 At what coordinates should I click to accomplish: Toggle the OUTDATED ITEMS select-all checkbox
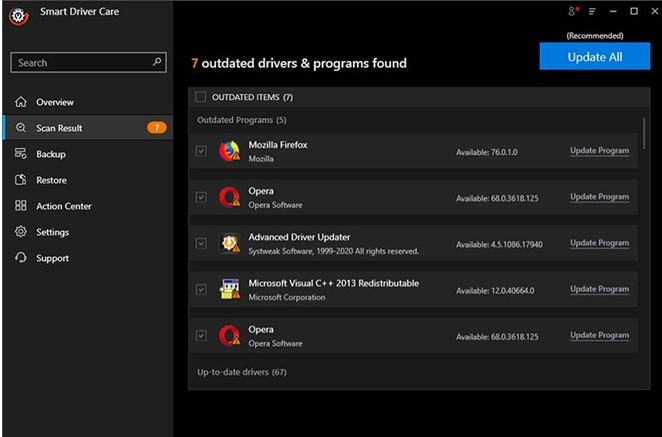pyautogui.click(x=201, y=97)
